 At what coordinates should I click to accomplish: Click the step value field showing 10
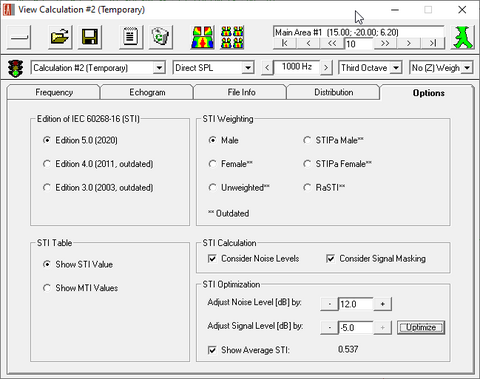[358, 44]
